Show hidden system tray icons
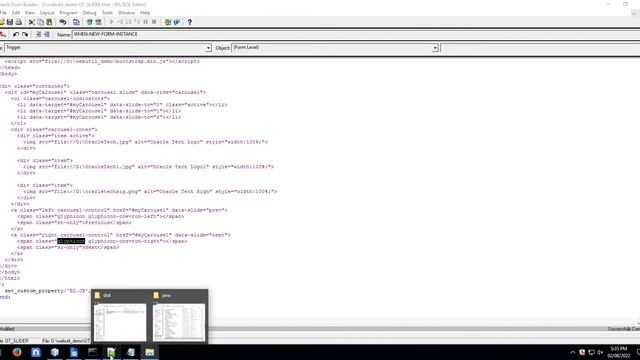The image size is (640, 360). (x=573, y=352)
